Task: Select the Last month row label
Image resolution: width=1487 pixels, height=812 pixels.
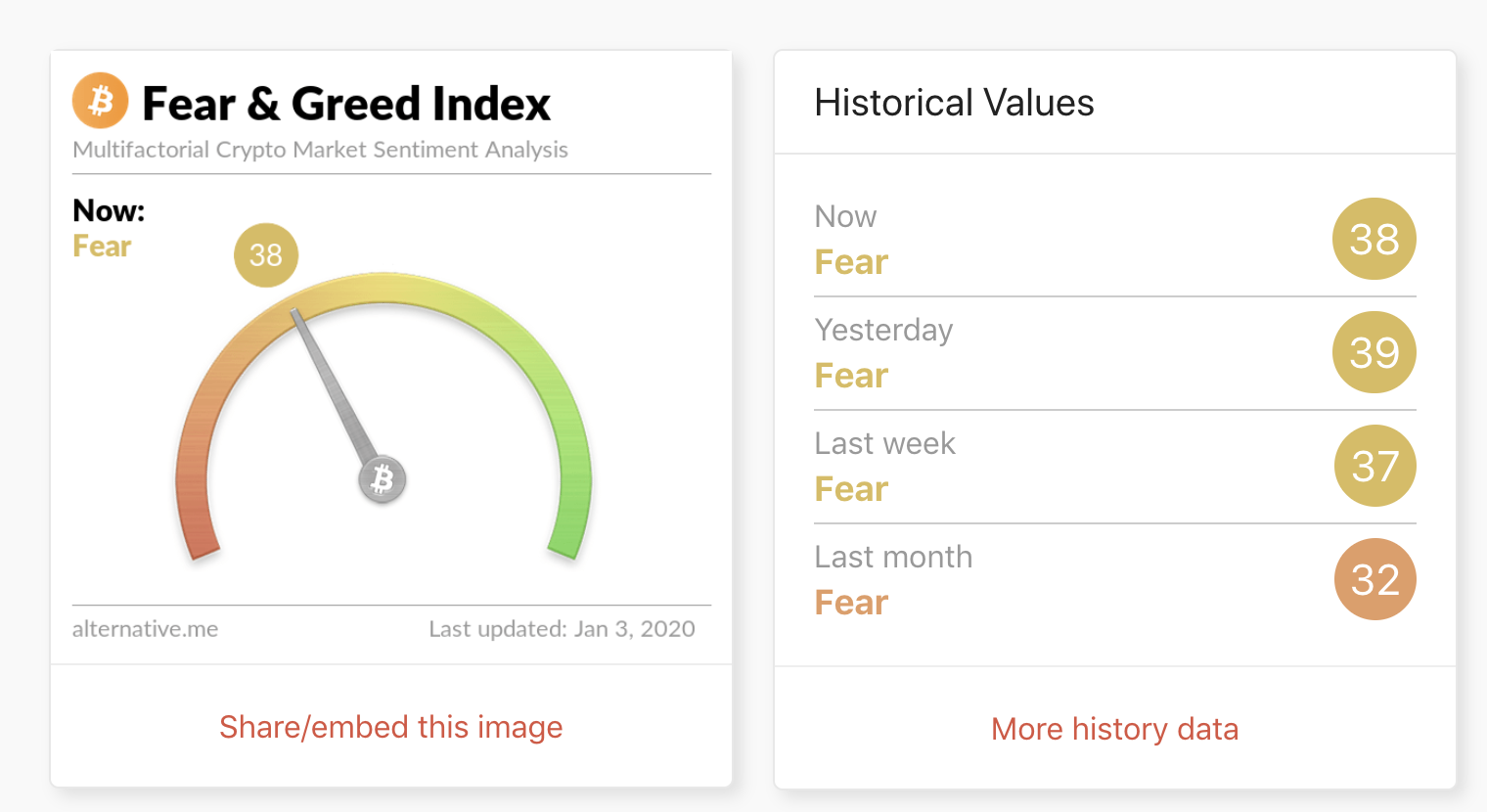Action: click(893, 557)
